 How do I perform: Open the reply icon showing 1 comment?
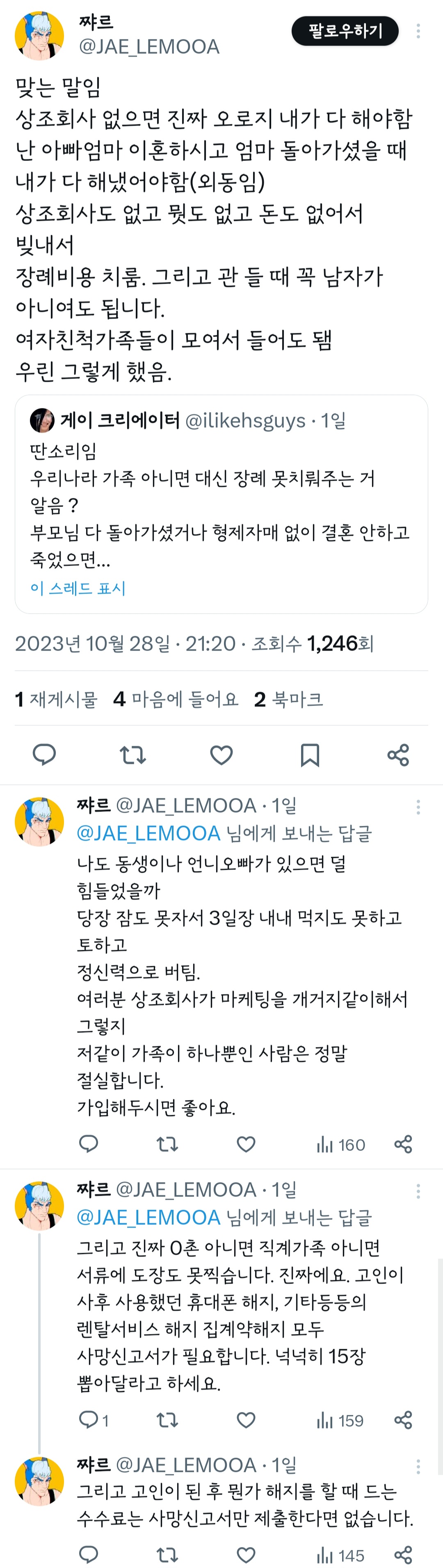click(x=94, y=1420)
